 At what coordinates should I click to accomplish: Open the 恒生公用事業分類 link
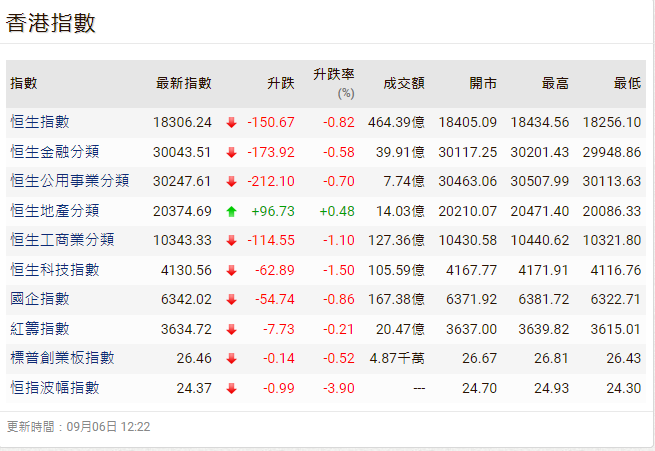coord(69,181)
